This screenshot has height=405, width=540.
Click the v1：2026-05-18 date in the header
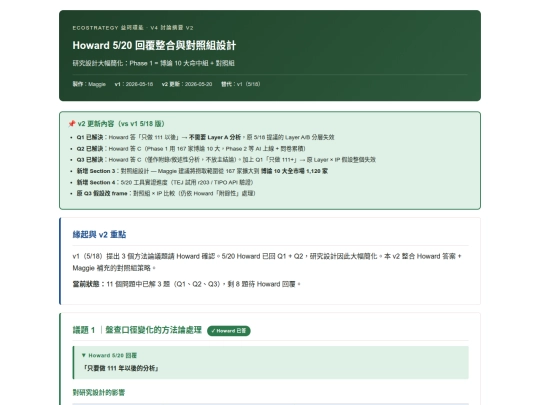(134, 84)
